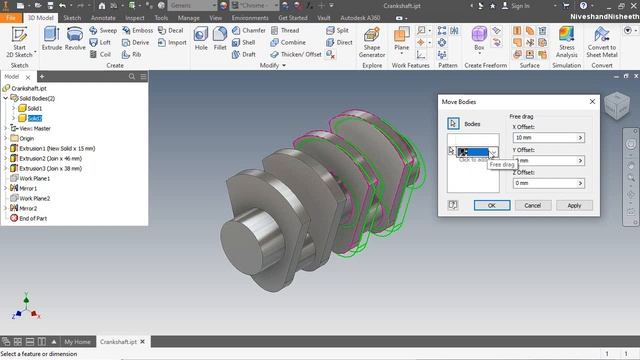The image size is (640, 360).
Task: Select the Rib tool
Action: (131, 54)
